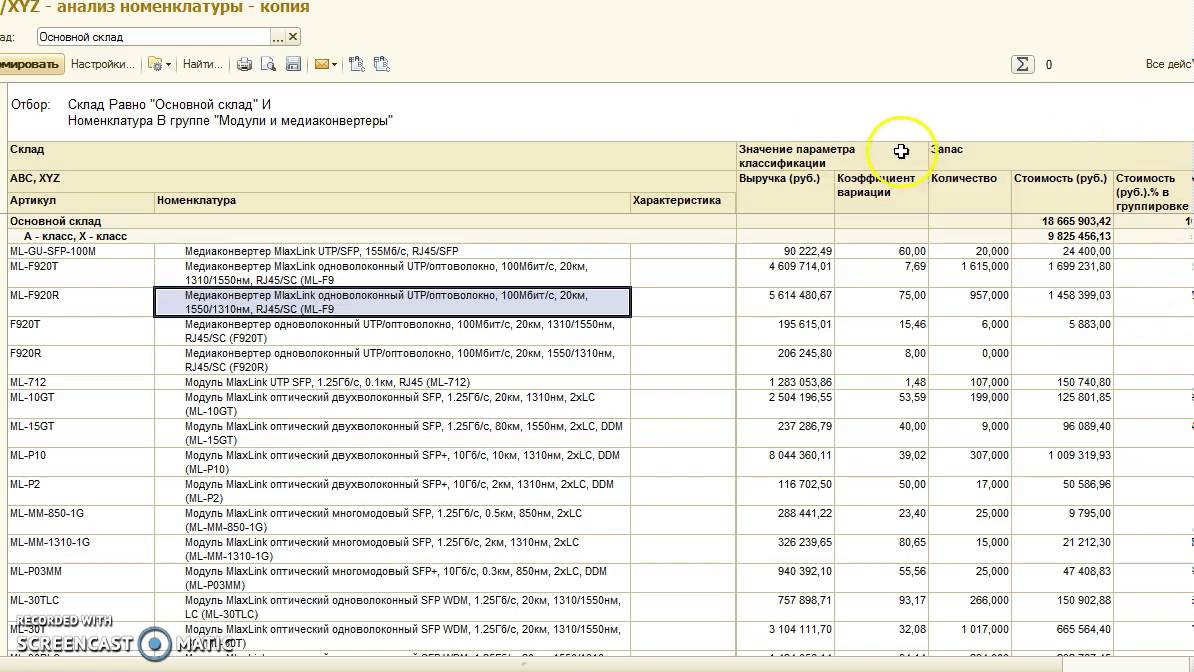Open the Настройки... settings button
The image size is (1194, 672).
pos(103,64)
